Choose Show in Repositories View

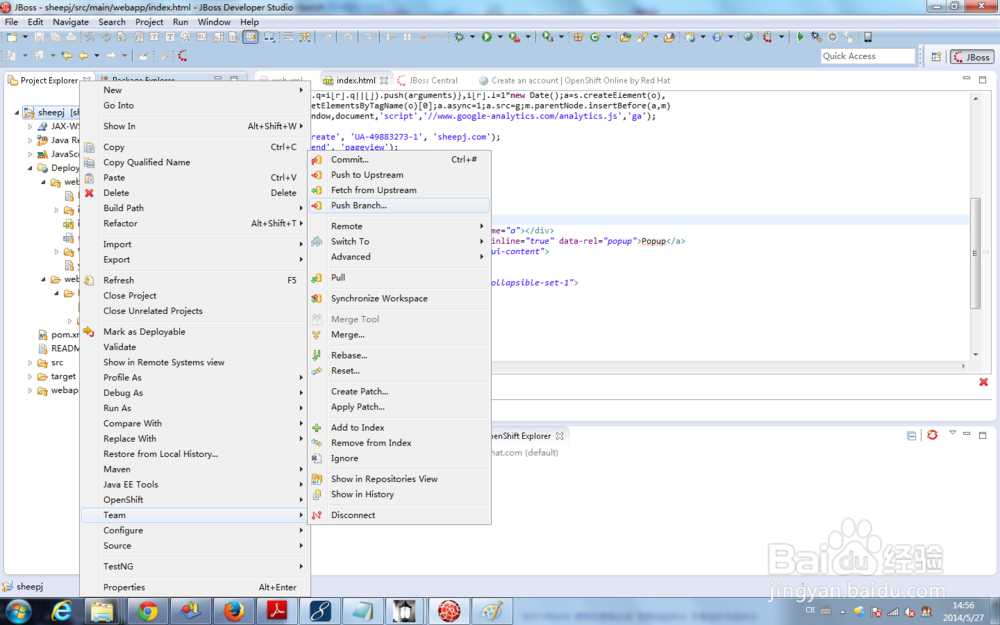[399, 479]
